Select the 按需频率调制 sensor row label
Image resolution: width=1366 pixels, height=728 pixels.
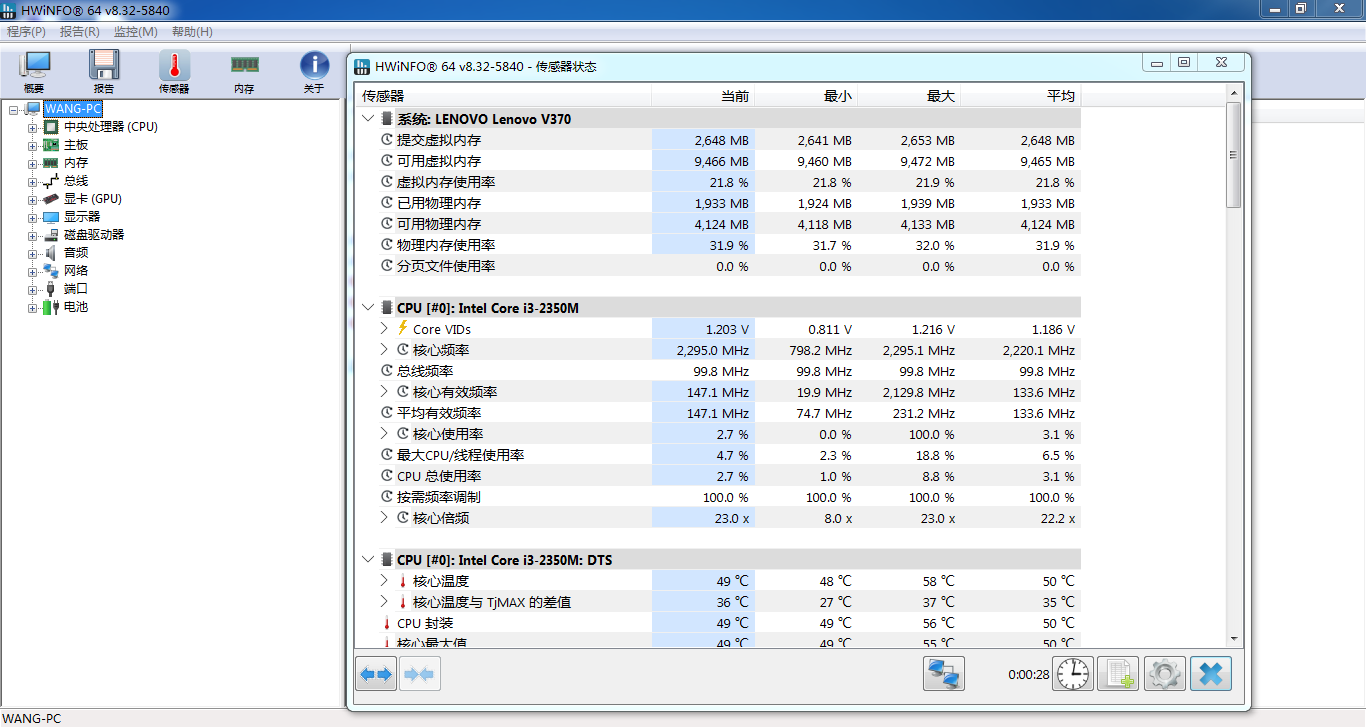(439, 497)
